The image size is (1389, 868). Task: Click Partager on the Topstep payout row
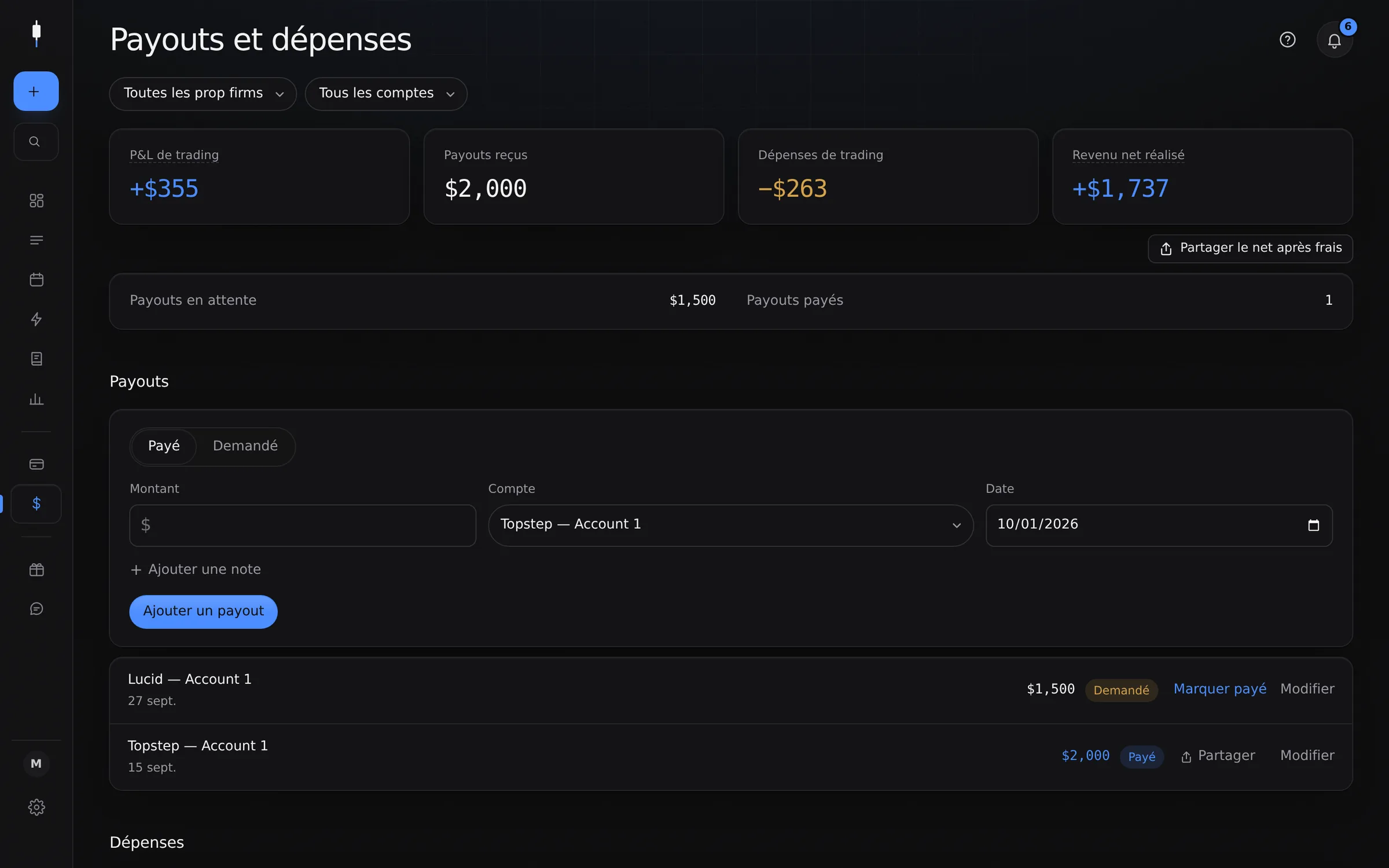(1218, 756)
